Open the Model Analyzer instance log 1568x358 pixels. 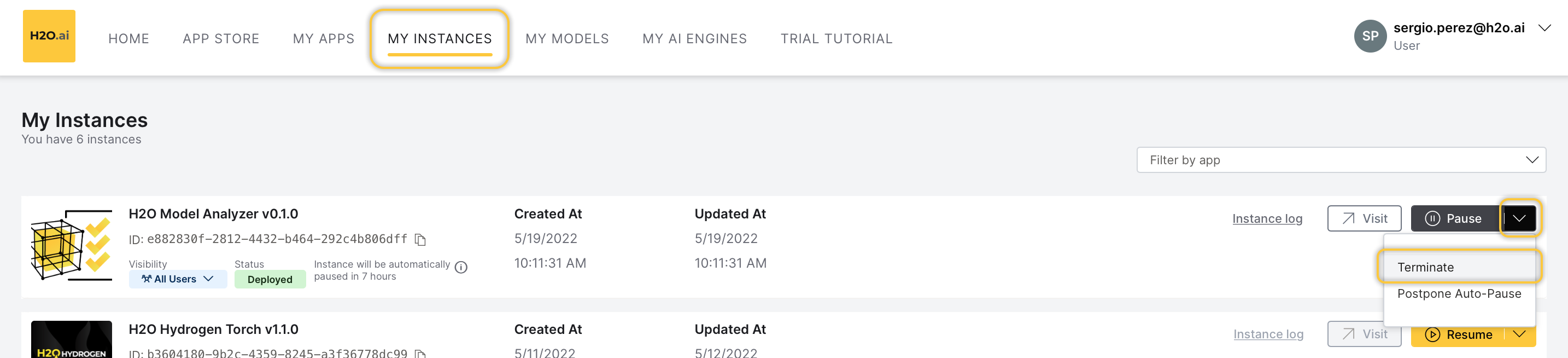coord(1267,218)
